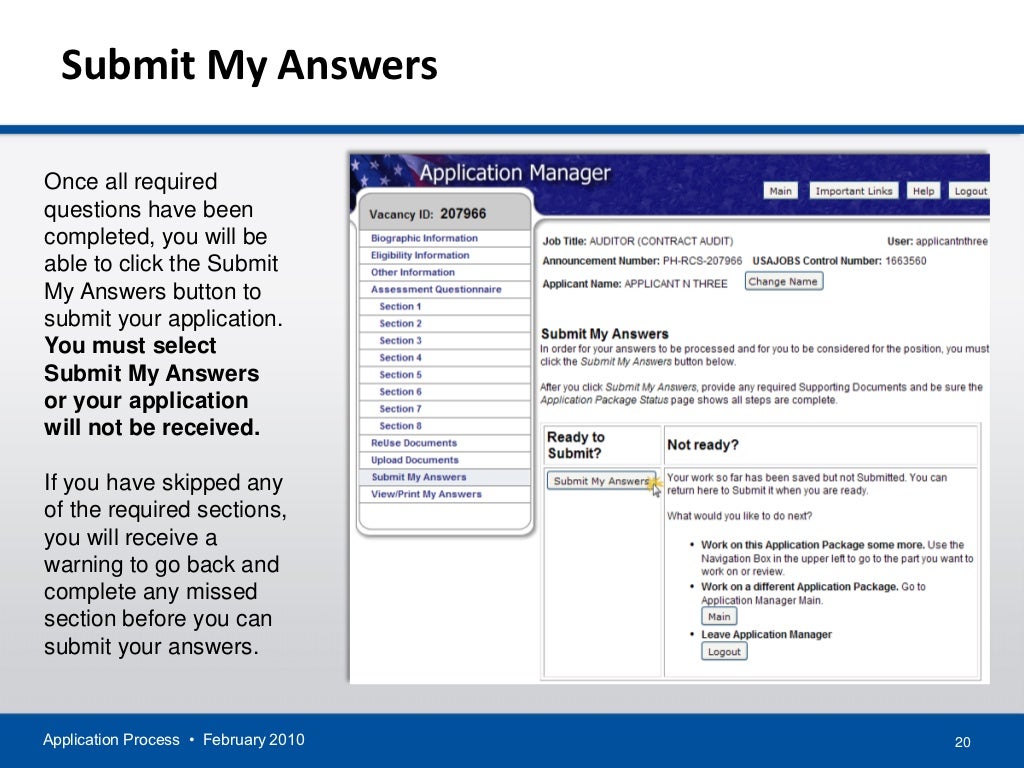The height and width of the screenshot is (768, 1024).
Task: Click 'Leave Application Manager' text
Action: pyautogui.click(x=766, y=634)
